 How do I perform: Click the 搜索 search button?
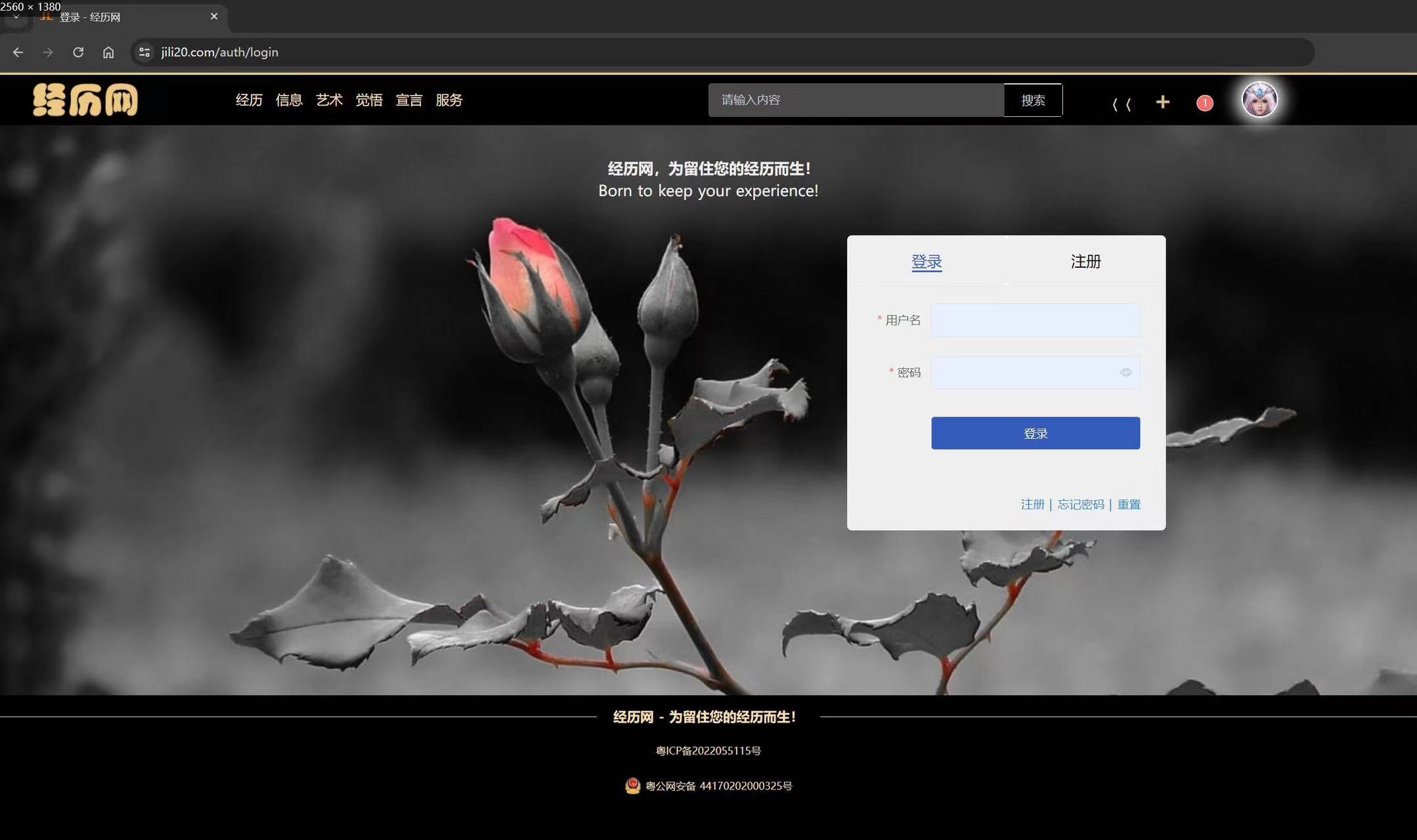(x=1033, y=100)
